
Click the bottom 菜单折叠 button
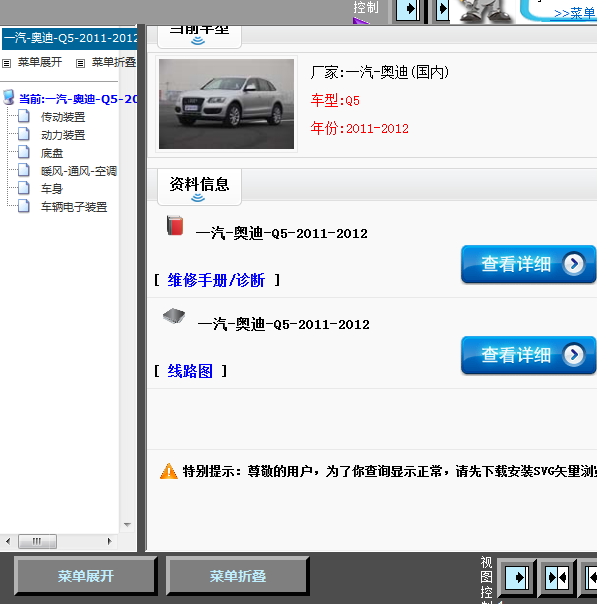[x=238, y=576]
